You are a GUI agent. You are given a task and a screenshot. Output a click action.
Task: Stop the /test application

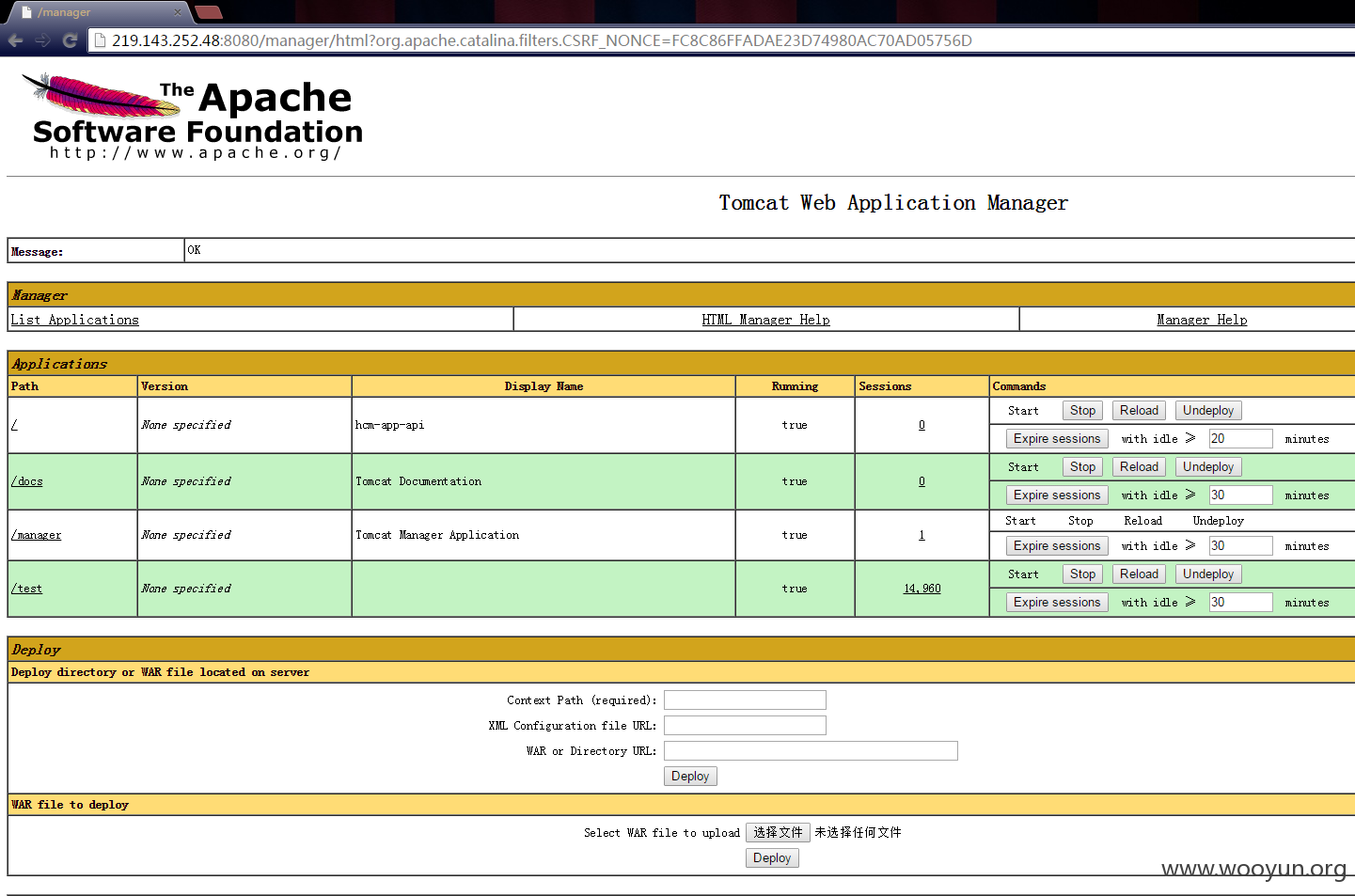pos(1082,574)
